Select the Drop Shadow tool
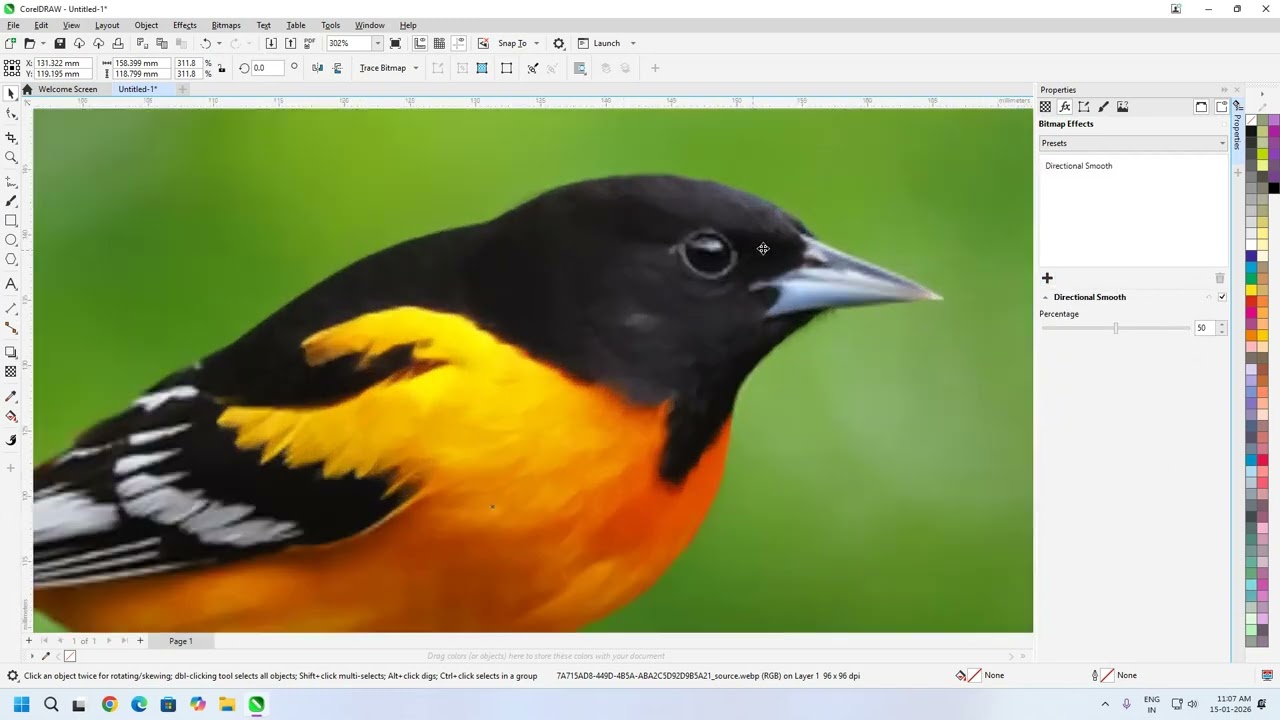 pyautogui.click(x=11, y=352)
